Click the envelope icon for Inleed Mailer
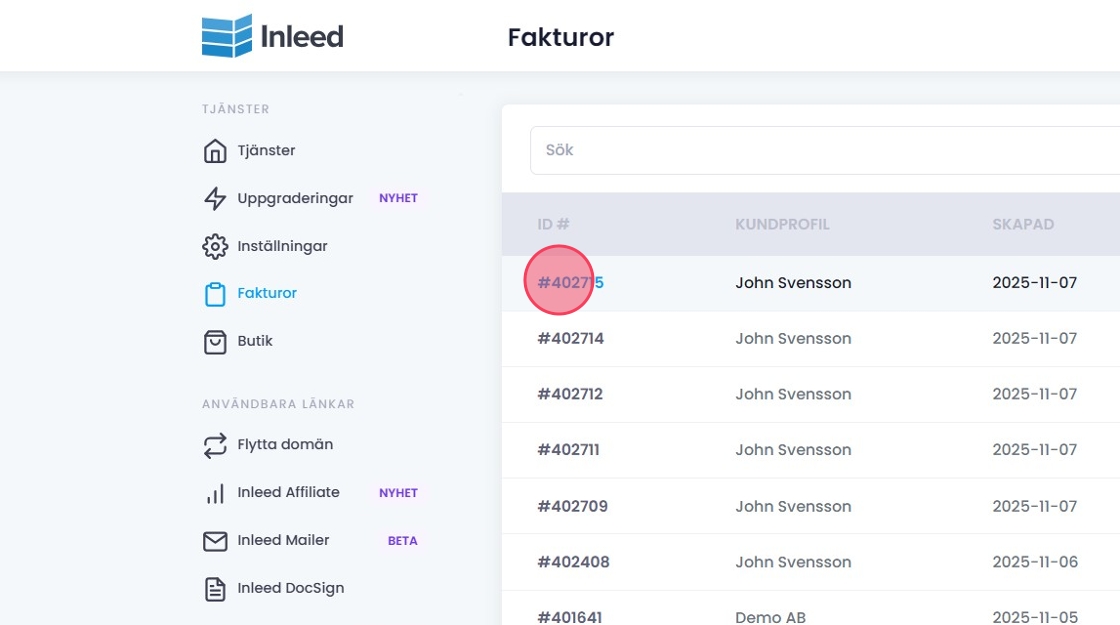 pyautogui.click(x=215, y=541)
